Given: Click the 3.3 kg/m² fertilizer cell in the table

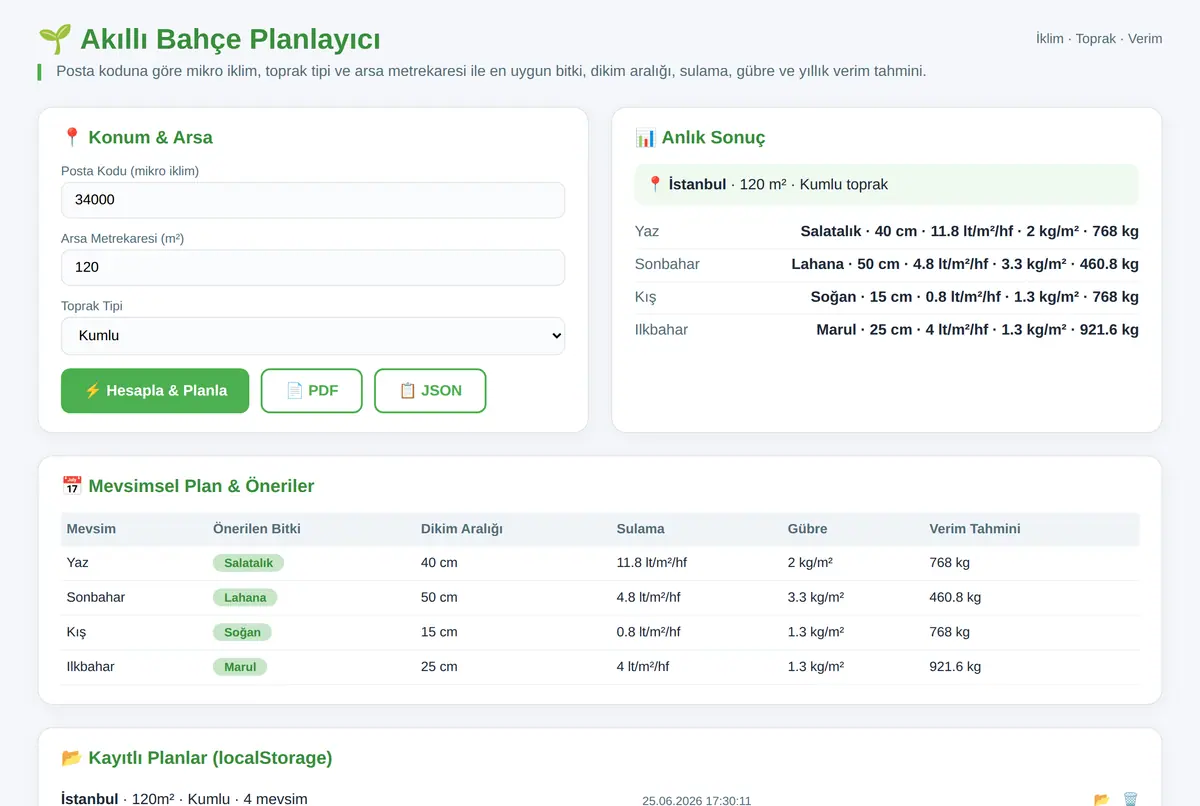Looking at the screenshot, I should tap(816, 598).
